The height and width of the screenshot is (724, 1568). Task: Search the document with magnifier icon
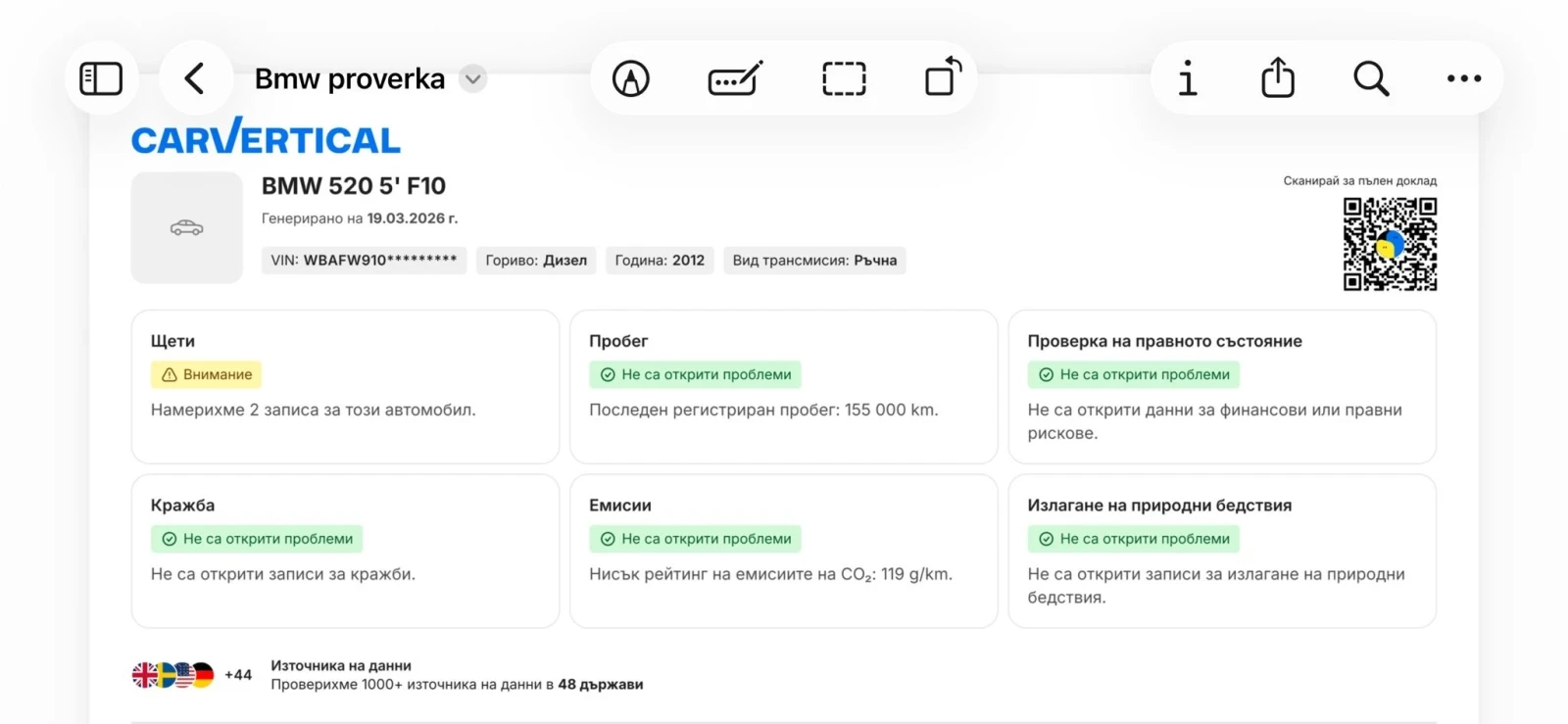pyautogui.click(x=1371, y=78)
